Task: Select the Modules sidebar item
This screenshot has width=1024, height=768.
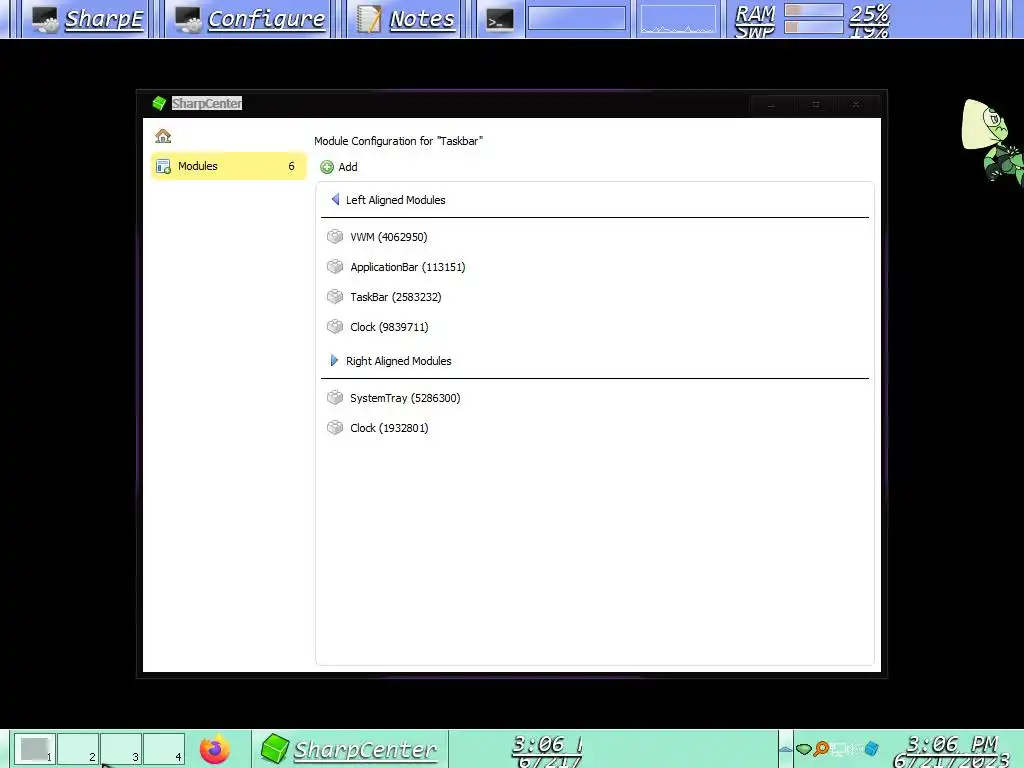Action: [x=228, y=166]
